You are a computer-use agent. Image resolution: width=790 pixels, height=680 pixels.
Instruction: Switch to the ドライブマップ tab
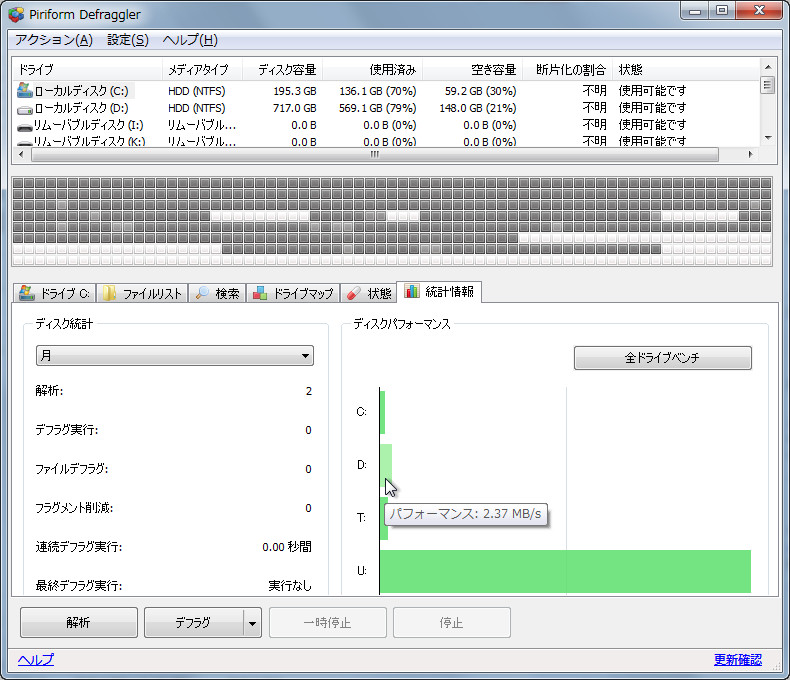click(x=293, y=293)
